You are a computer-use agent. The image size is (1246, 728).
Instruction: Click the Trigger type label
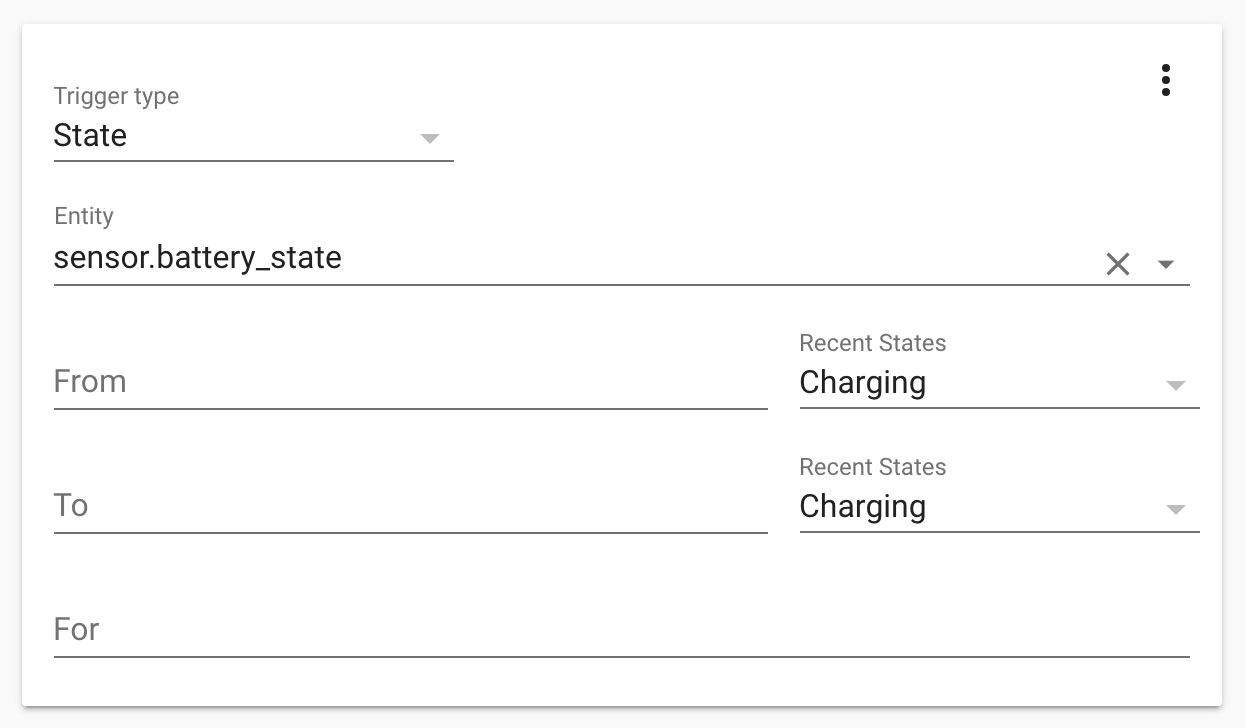[x=116, y=97]
